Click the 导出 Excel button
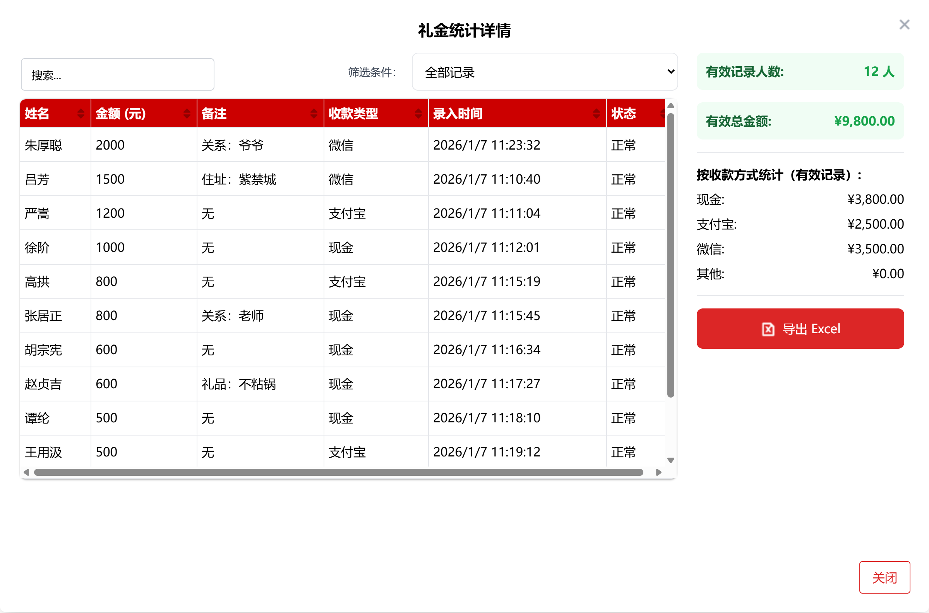Viewport: 929px width, 613px height. tap(800, 328)
